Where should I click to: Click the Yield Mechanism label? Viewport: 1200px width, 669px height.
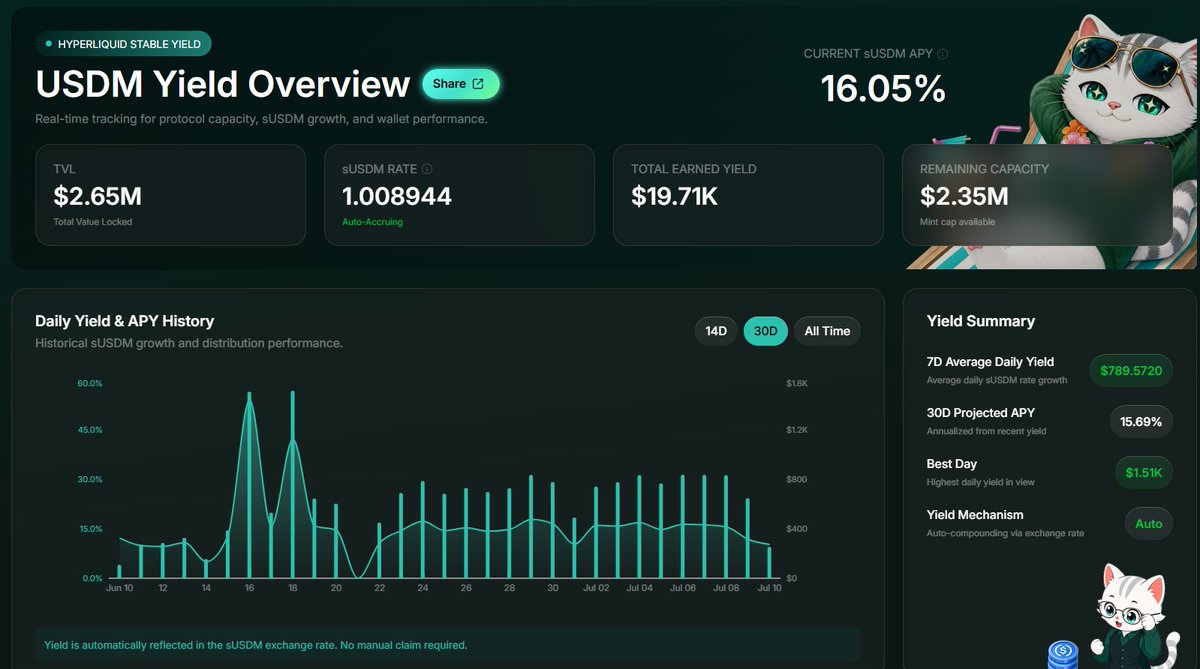pos(975,515)
